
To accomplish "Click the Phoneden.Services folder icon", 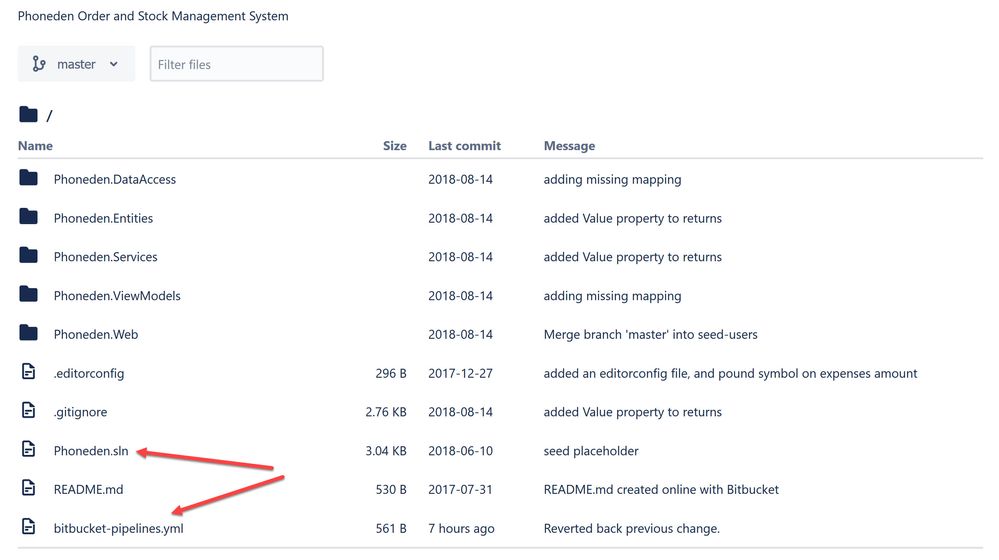I will point(28,255).
